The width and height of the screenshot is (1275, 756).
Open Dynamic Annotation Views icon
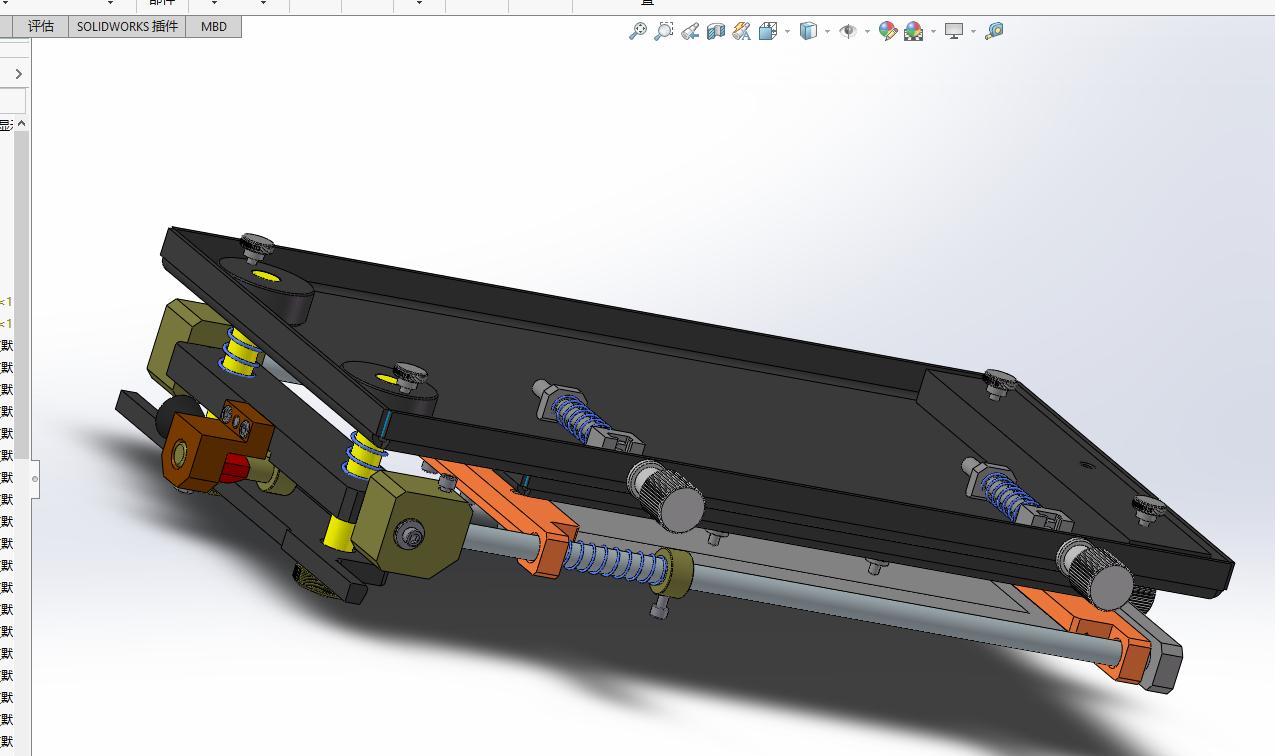pyautogui.click(x=741, y=31)
